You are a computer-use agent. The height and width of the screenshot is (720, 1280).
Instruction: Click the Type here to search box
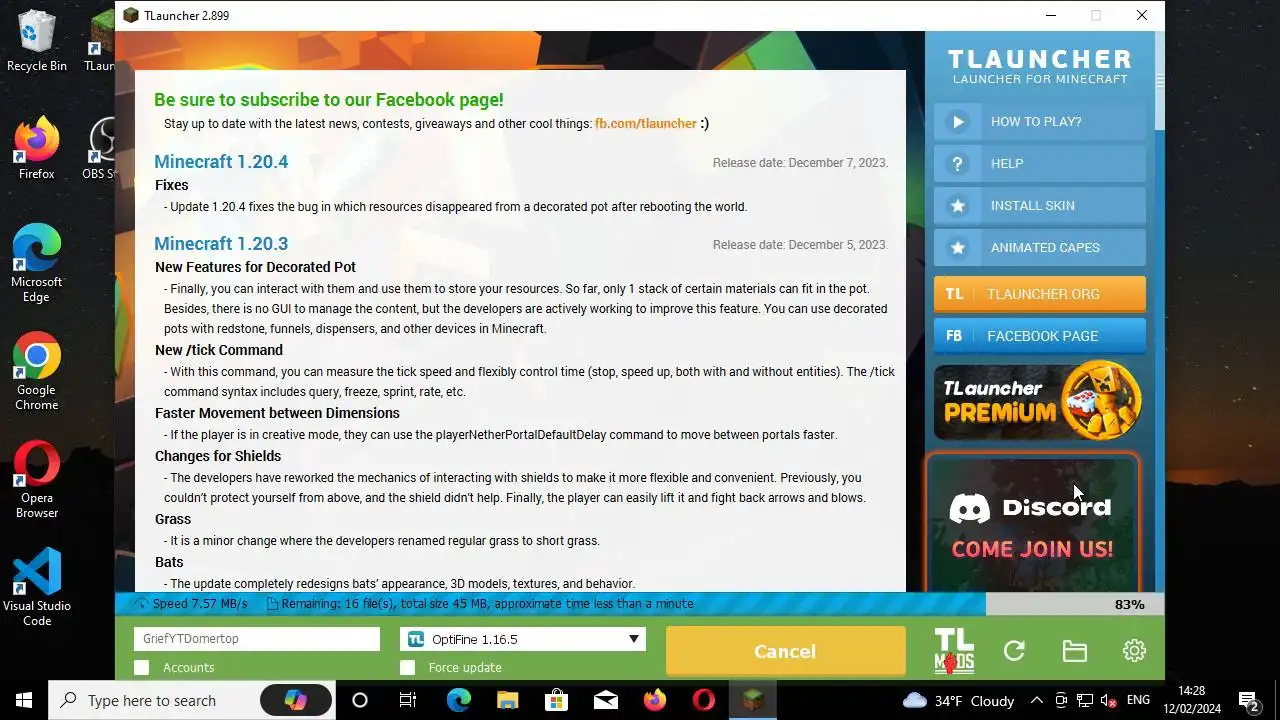point(190,700)
